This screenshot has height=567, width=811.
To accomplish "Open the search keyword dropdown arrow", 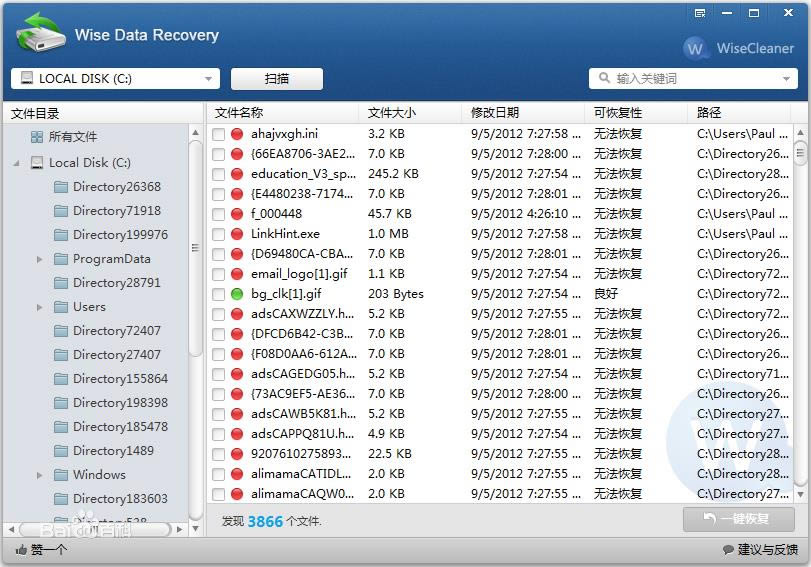I will point(786,79).
